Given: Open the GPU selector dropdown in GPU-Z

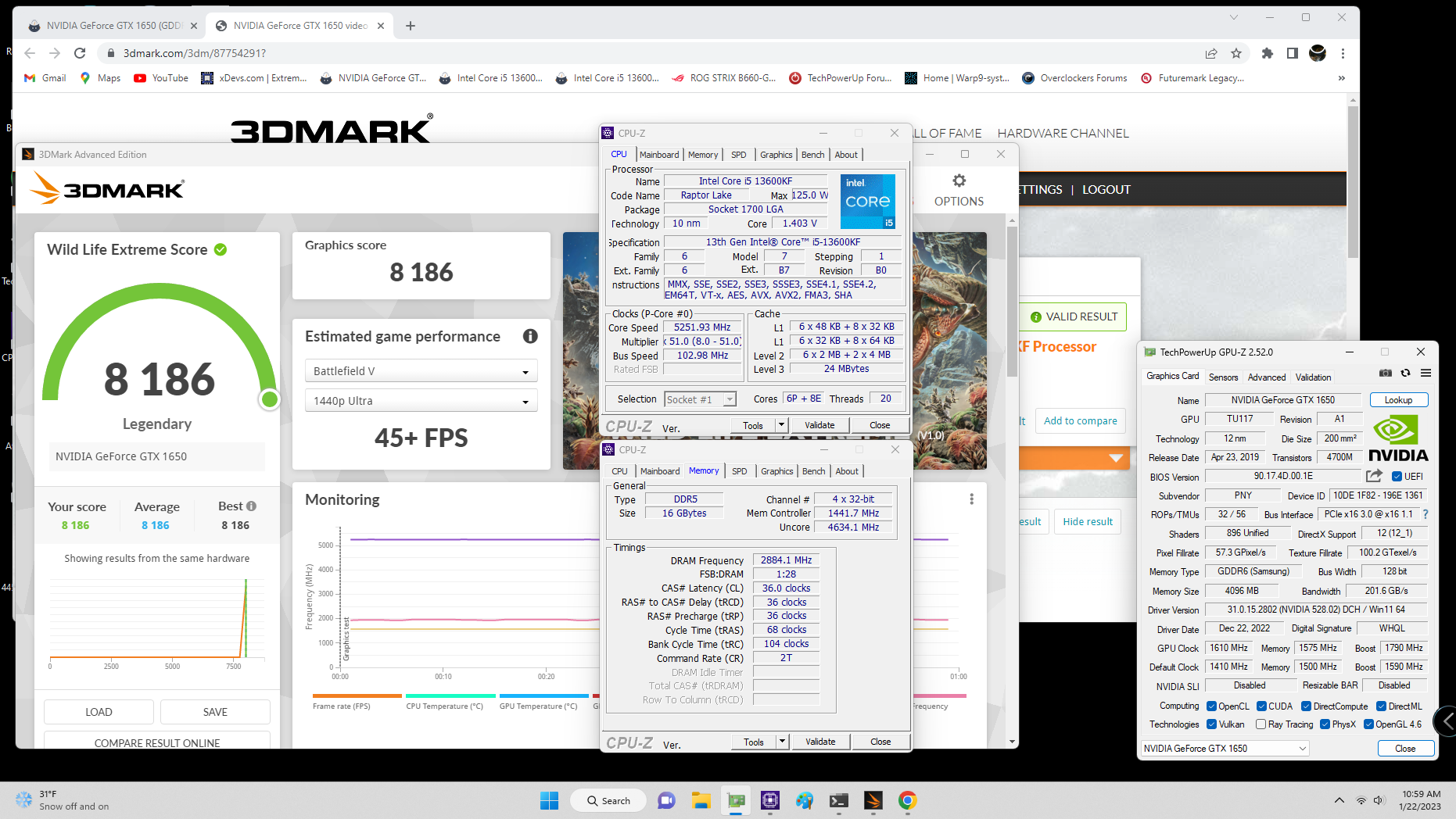Looking at the screenshot, I should click(1225, 749).
